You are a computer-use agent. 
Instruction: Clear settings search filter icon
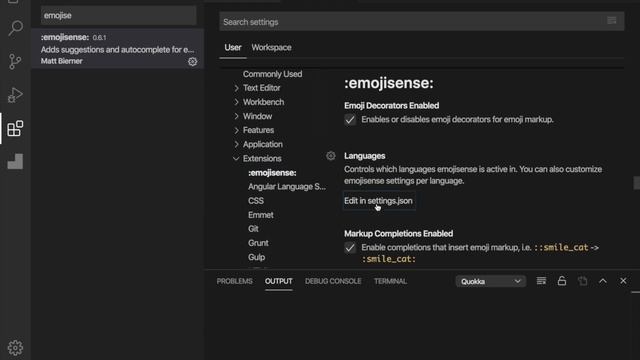[611, 20]
